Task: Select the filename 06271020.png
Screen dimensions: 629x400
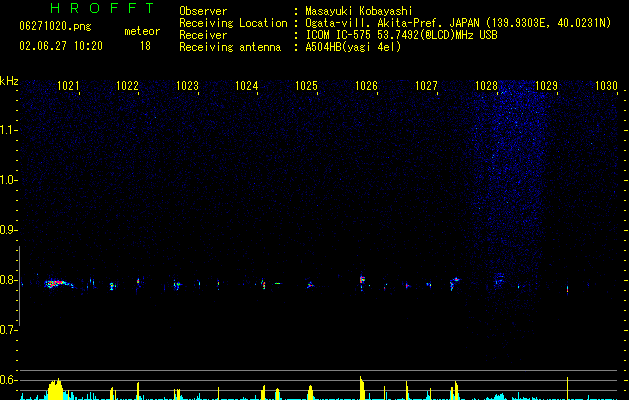Action: click(x=55, y=27)
